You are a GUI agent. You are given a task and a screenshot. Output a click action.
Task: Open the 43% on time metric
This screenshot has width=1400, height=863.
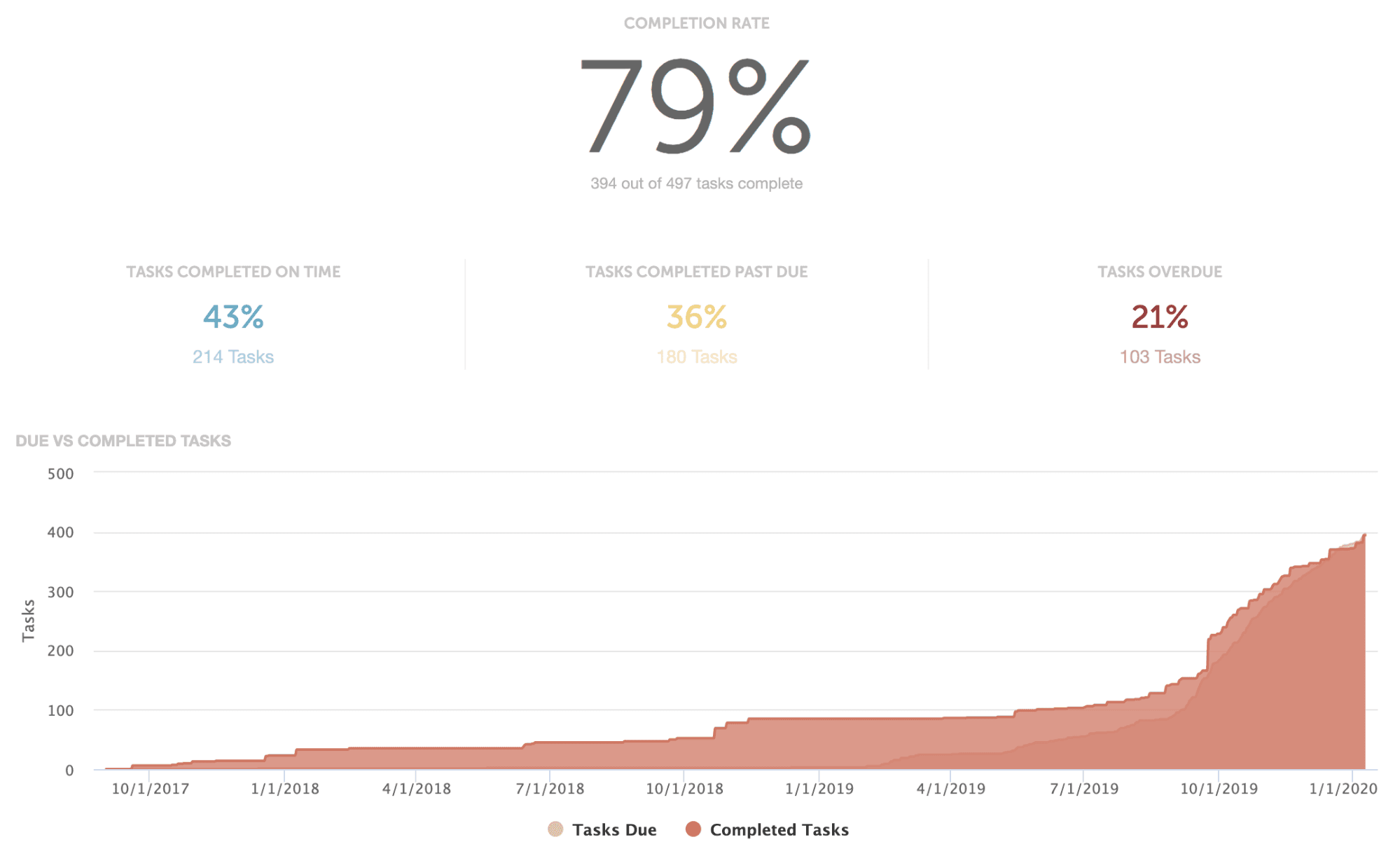233,317
